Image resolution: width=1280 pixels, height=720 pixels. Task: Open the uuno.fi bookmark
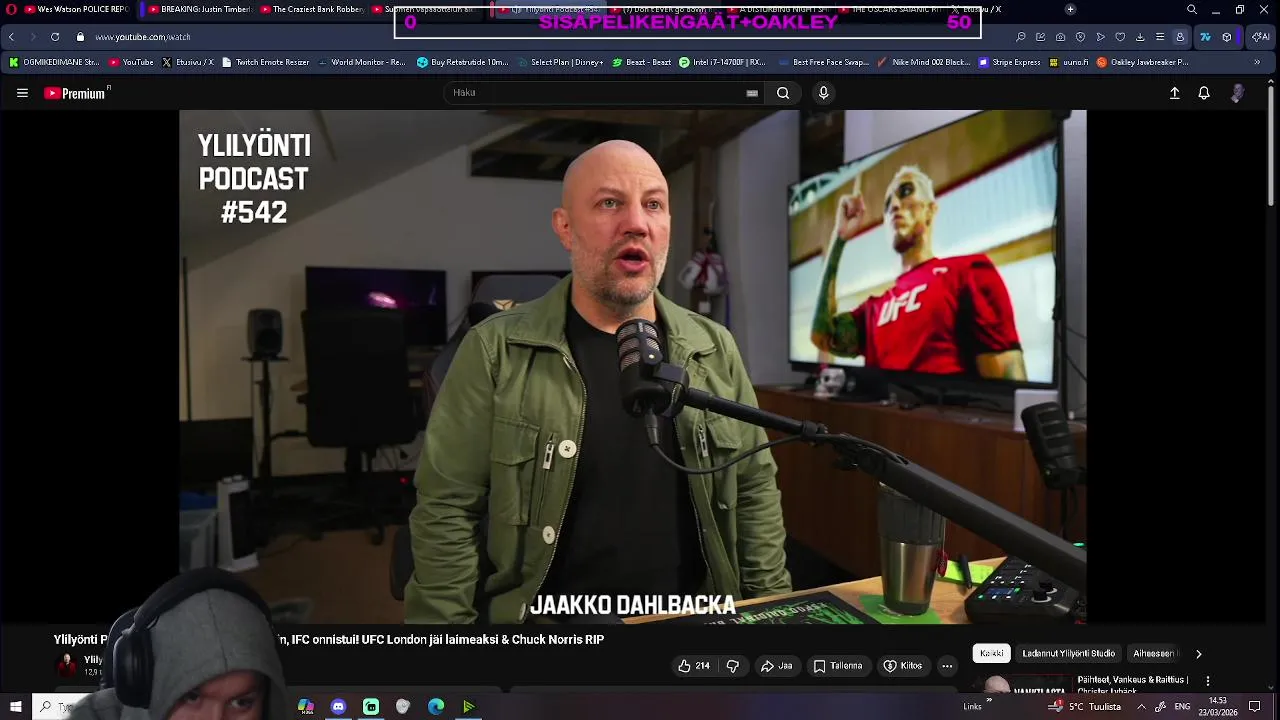(1068, 62)
